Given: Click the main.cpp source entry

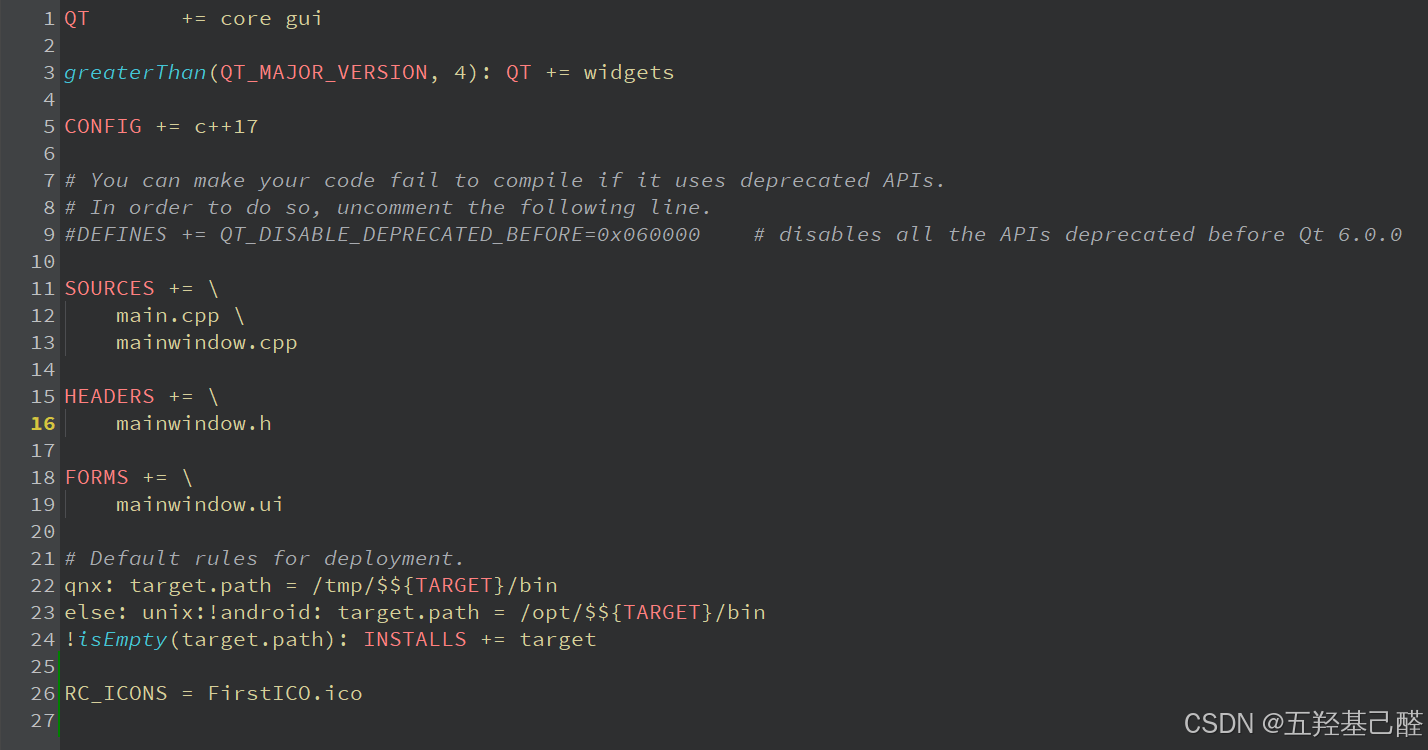Looking at the screenshot, I should point(167,316).
